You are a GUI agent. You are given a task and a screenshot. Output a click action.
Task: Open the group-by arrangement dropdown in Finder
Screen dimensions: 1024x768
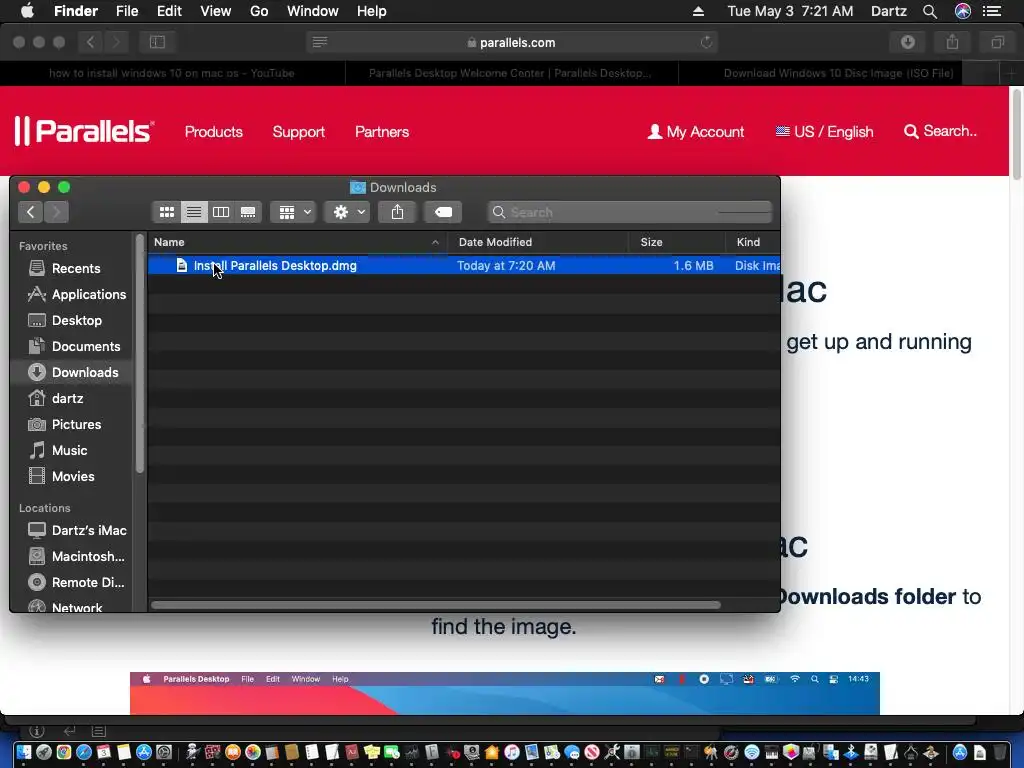(294, 212)
